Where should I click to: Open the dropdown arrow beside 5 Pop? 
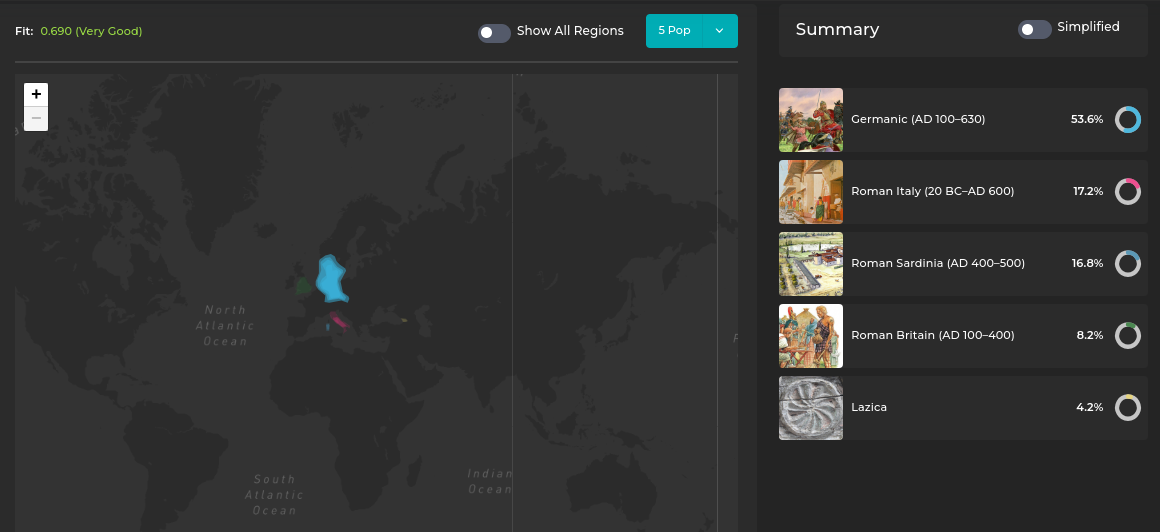click(720, 31)
